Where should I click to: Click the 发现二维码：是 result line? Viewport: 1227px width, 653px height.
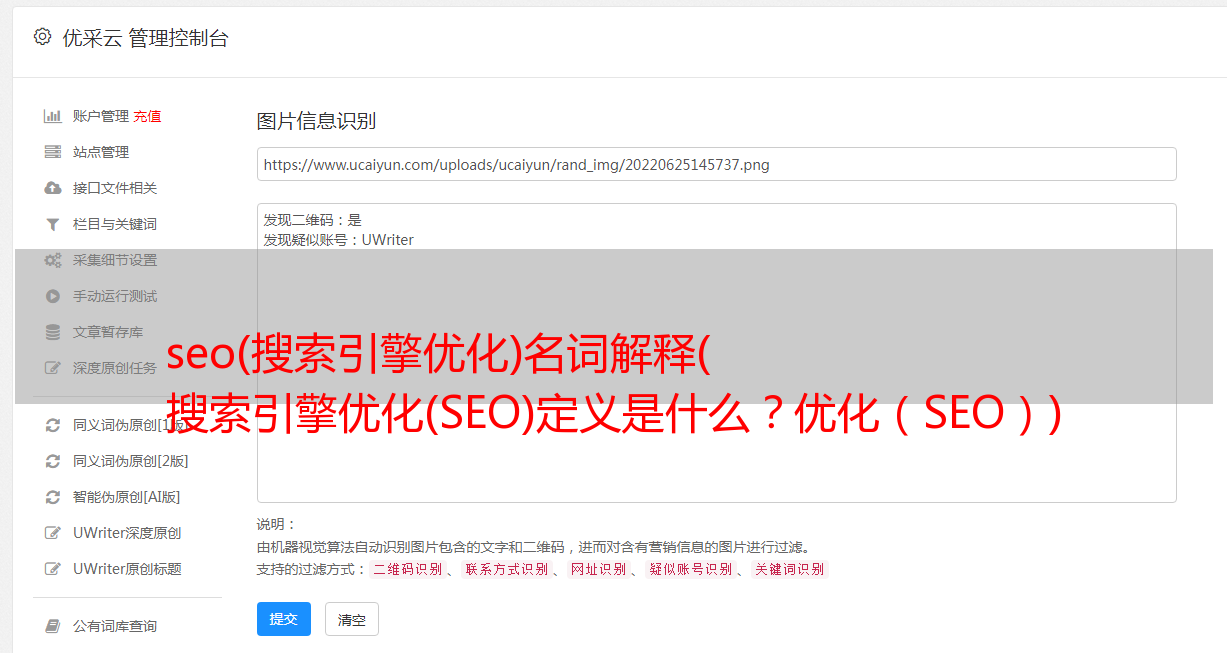[313, 220]
